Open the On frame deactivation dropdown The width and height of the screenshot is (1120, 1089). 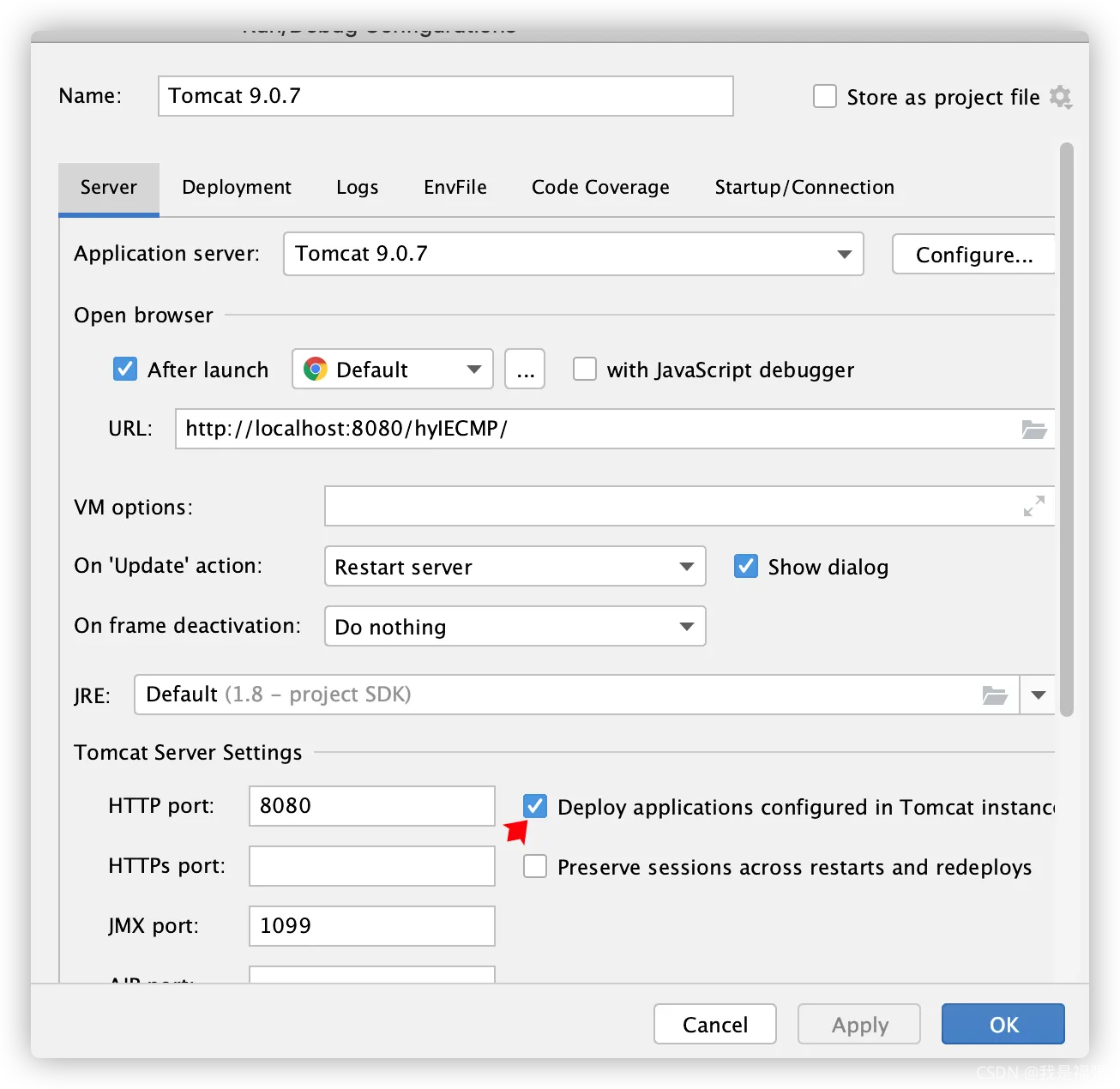(x=515, y=626)
